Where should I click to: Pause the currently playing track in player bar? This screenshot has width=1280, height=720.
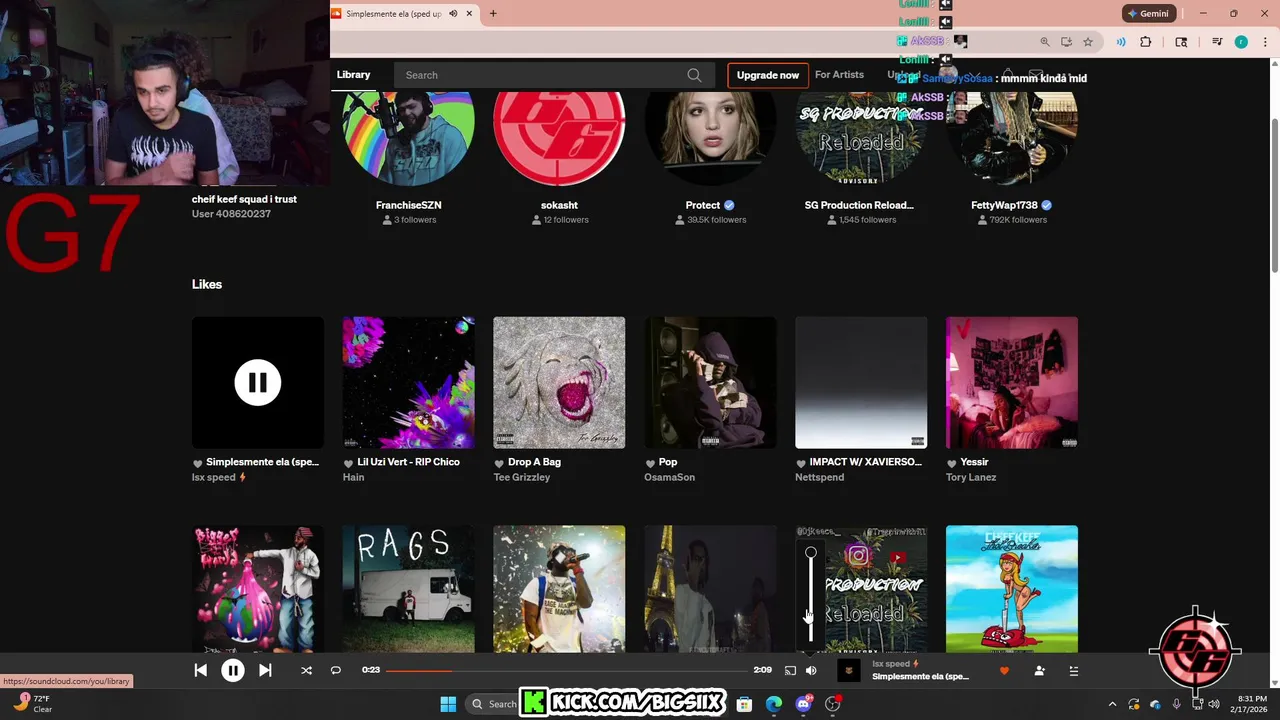232,671
